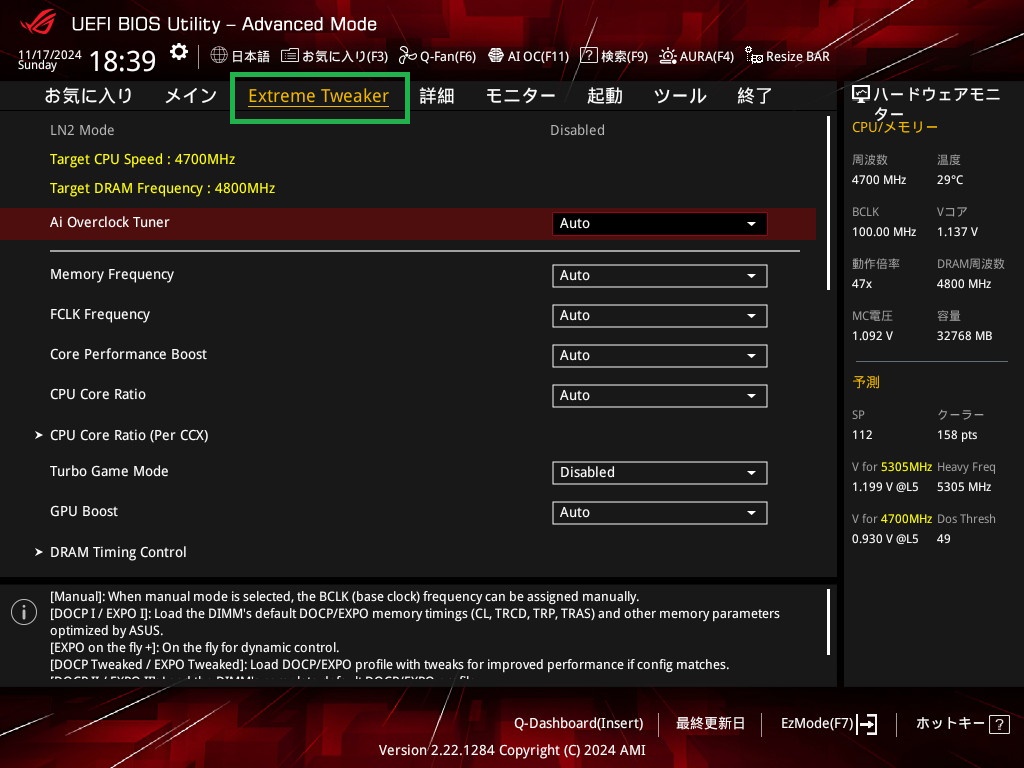Launch AI OC guide icon

(496, 56)
